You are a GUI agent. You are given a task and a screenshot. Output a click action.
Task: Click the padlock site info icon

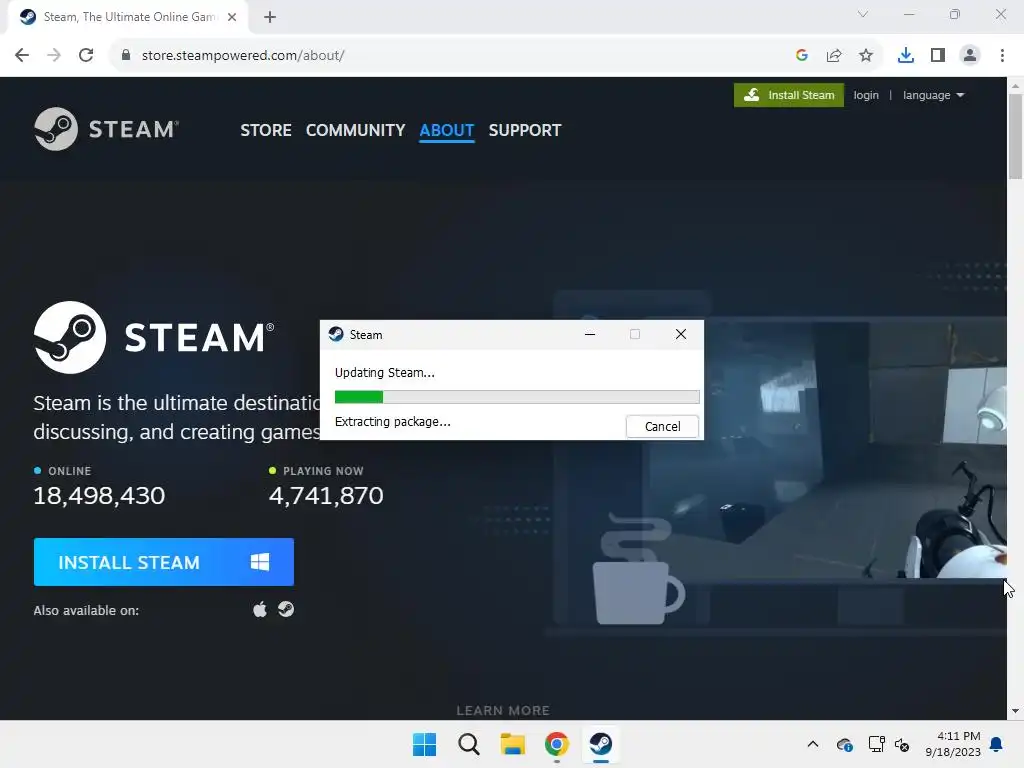pyautogui.click(x=126, y=56)
